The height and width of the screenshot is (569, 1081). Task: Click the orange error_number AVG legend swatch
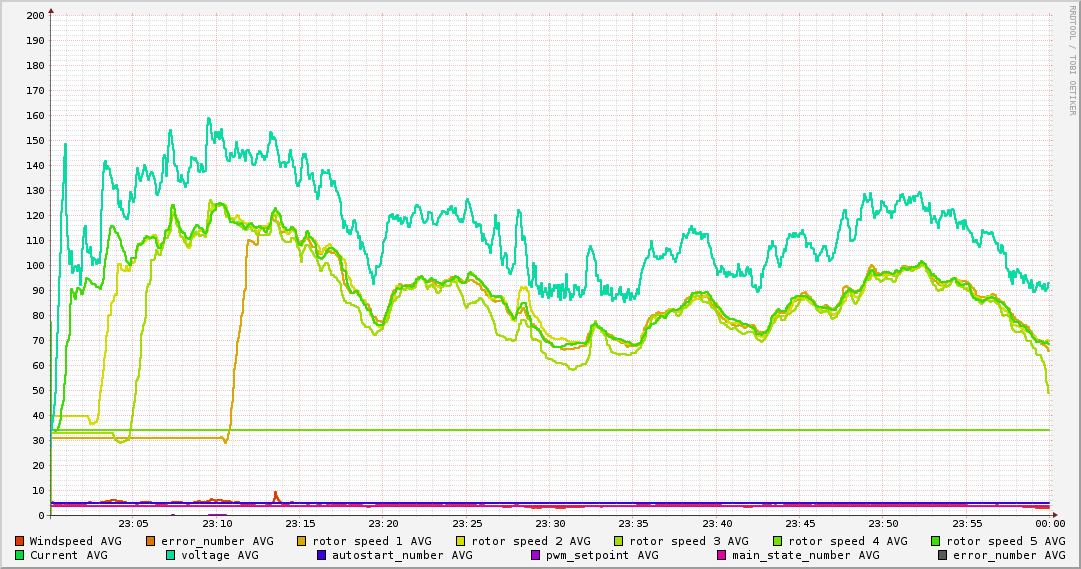coord(151,541)
